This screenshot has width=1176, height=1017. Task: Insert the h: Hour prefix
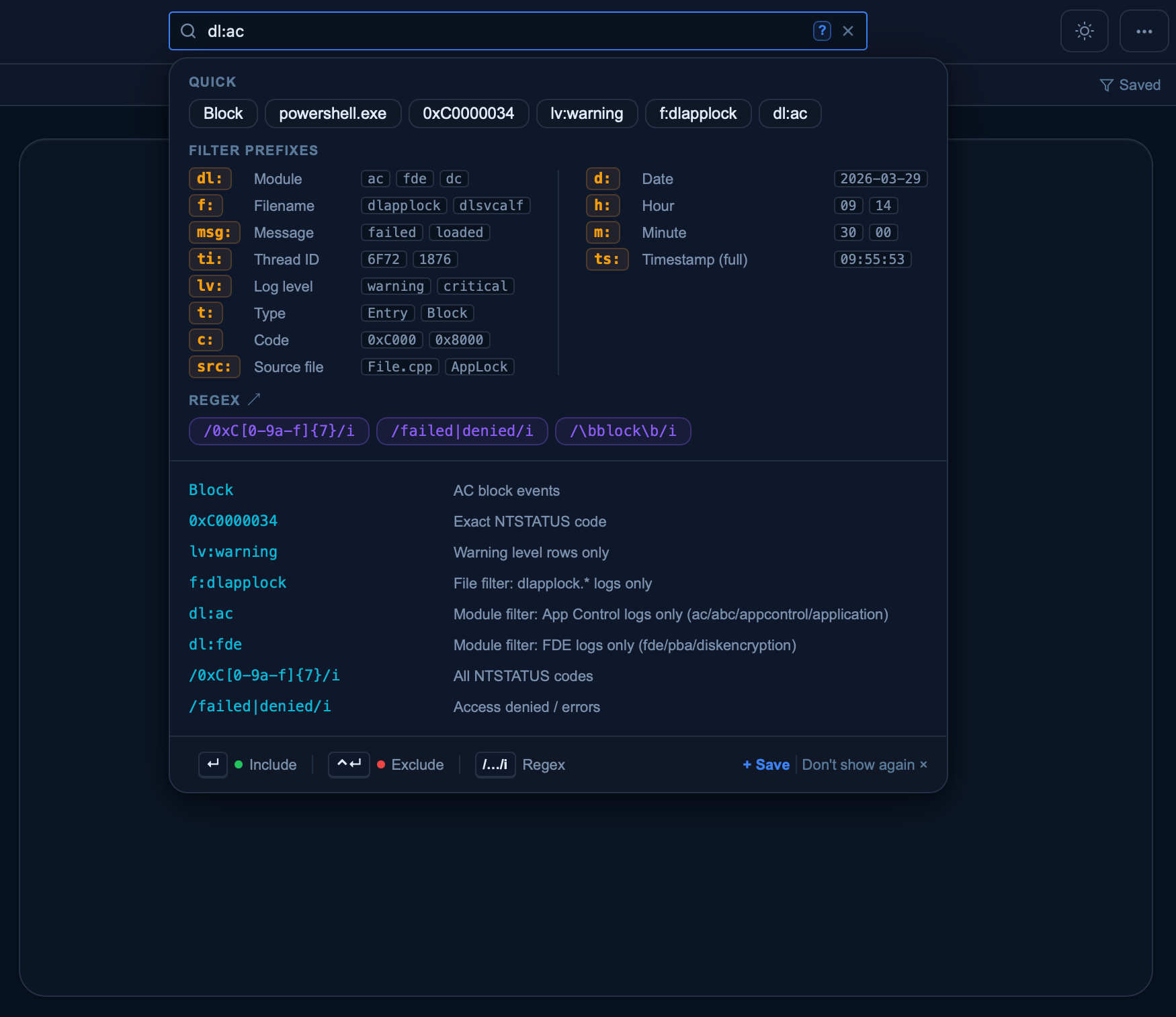click(603, 206)
